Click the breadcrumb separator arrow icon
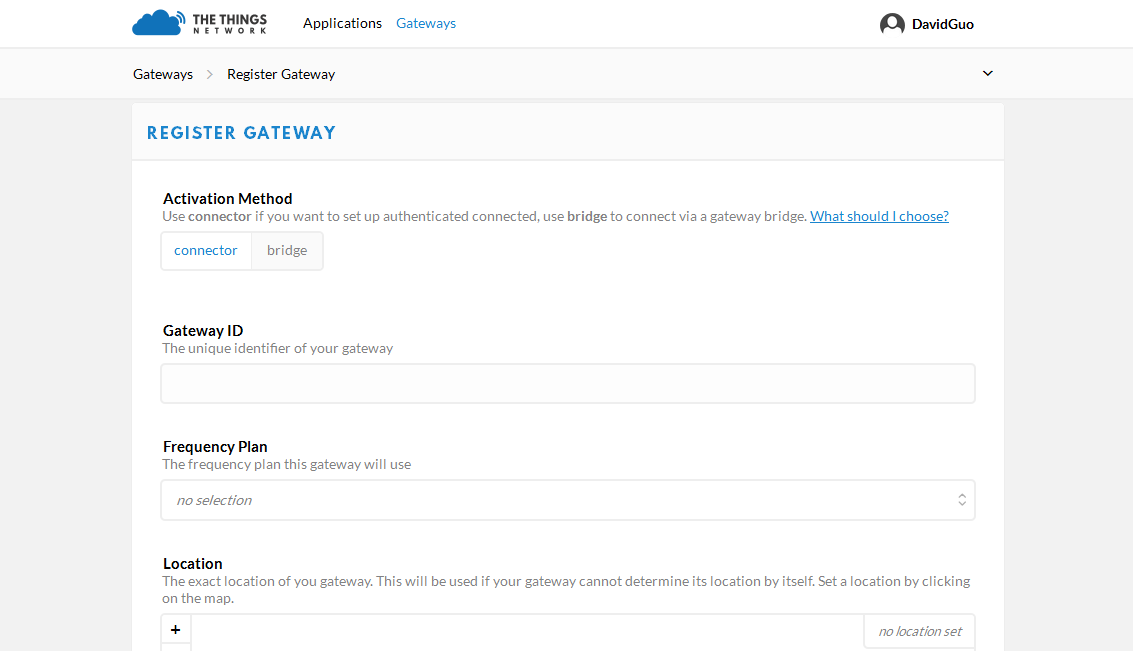 (x=210, y=74)
